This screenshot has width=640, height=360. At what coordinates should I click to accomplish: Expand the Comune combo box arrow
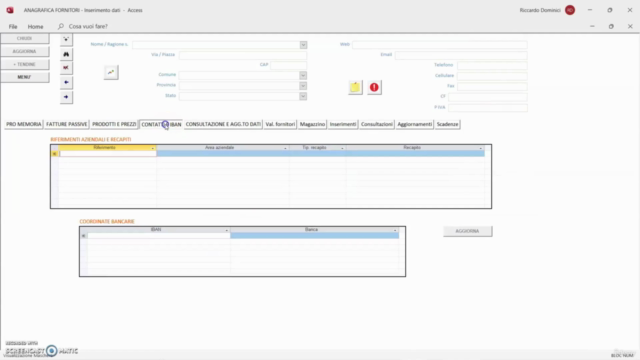click(x=303, y=75)
